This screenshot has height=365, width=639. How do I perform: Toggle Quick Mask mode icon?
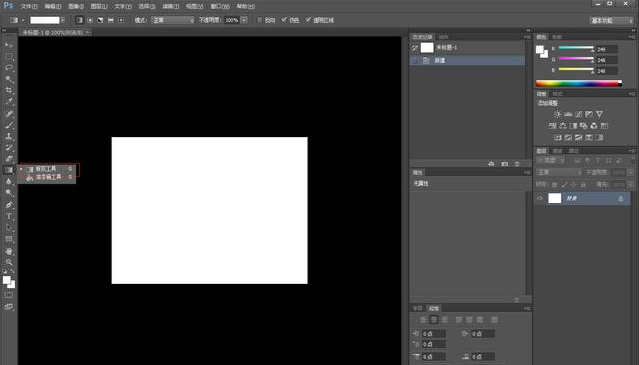(9, 295)
